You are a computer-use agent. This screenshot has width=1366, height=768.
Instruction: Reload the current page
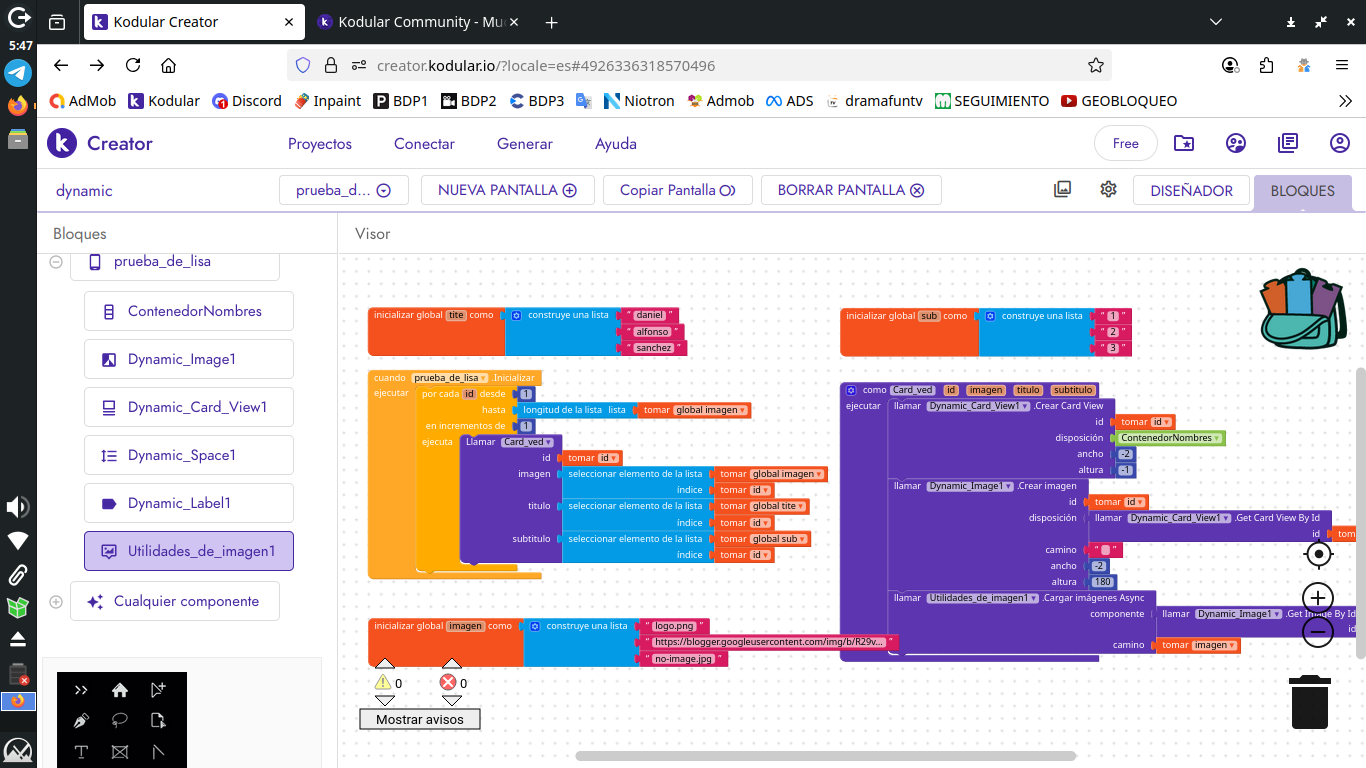coord(133,66)
